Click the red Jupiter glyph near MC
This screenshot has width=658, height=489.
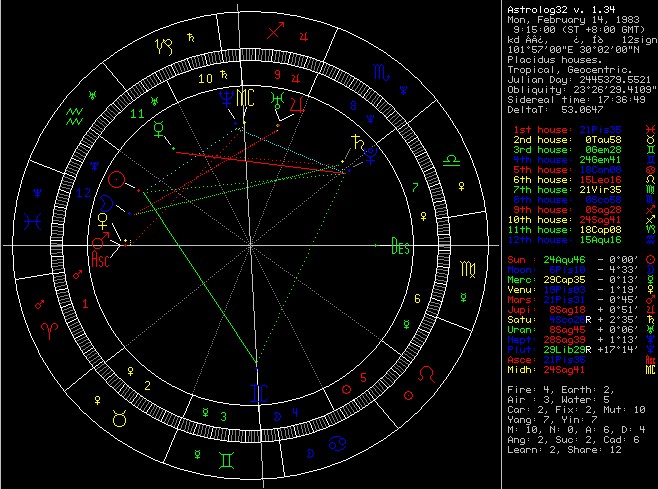tap(296, 103)
